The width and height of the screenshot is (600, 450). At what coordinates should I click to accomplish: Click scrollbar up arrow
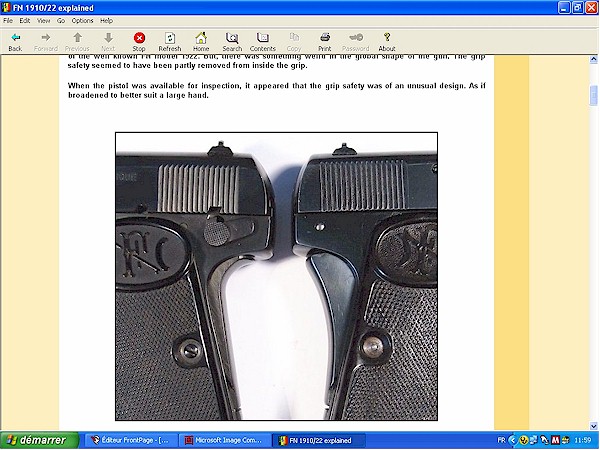593,59
